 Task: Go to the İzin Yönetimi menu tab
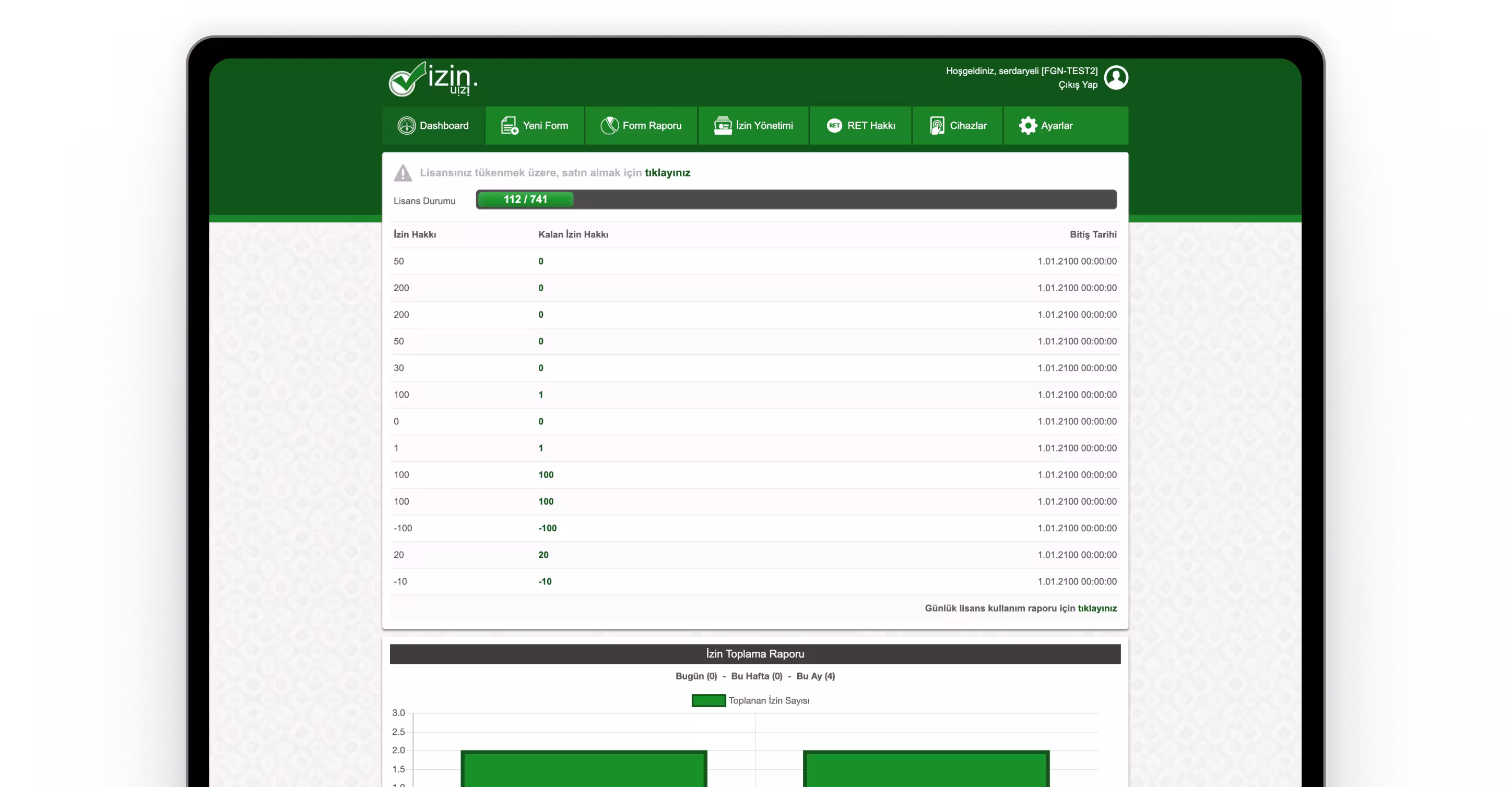point(764,126)
